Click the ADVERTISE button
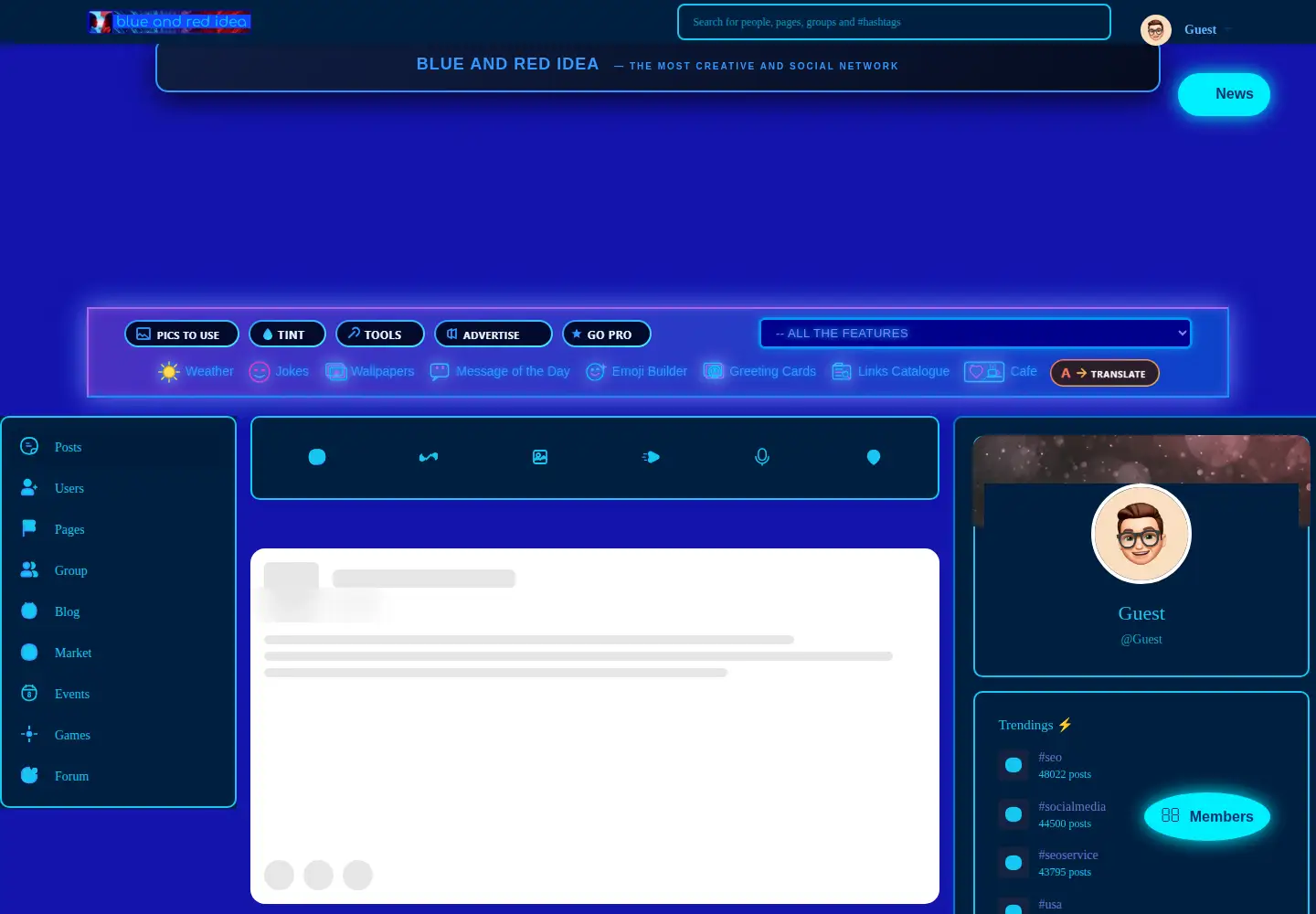This screenshot has width=1316, height=914. 493,335
